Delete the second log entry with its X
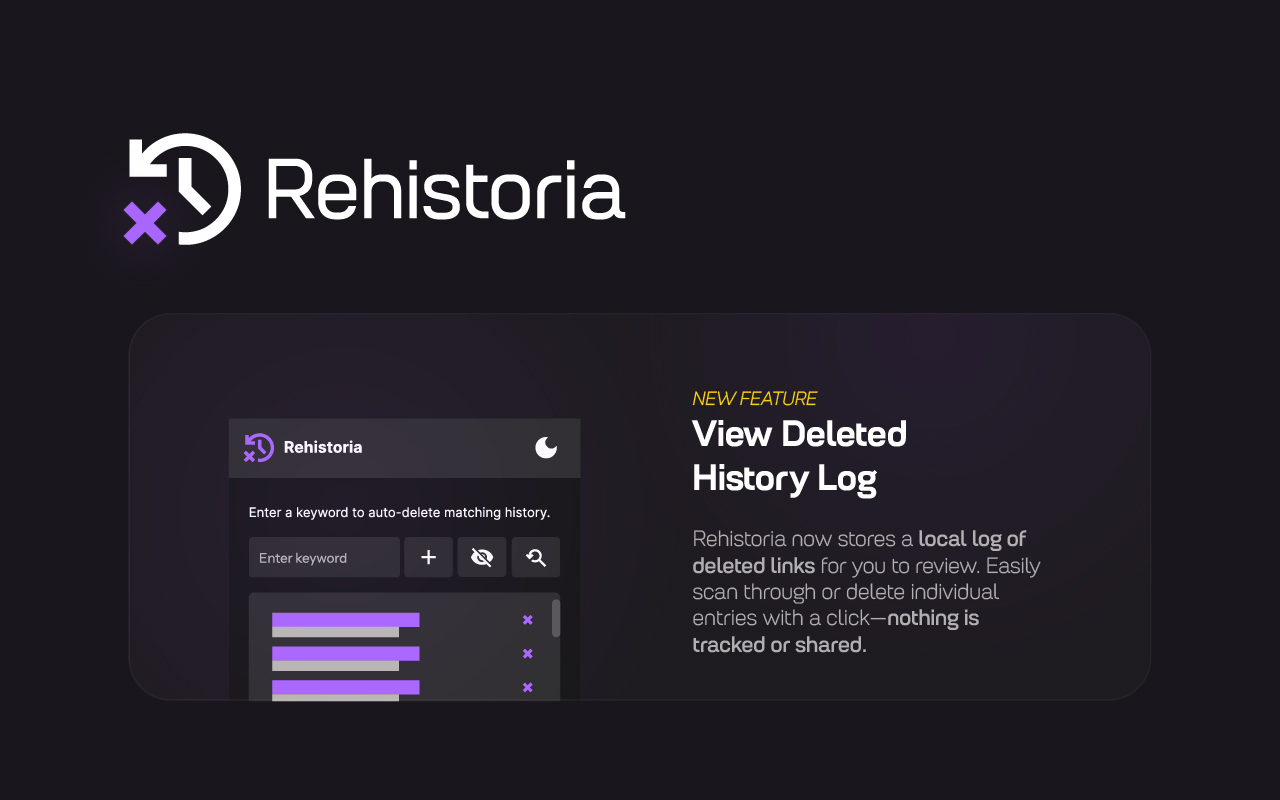1280x800 pixels. [528, 654]
